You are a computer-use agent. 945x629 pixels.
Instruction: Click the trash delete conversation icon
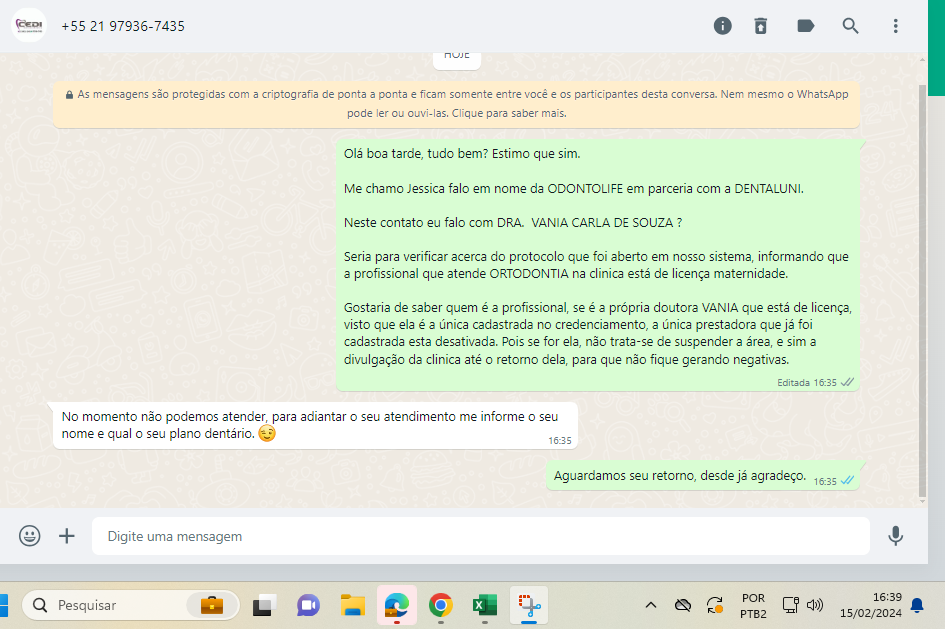(761, 26)
